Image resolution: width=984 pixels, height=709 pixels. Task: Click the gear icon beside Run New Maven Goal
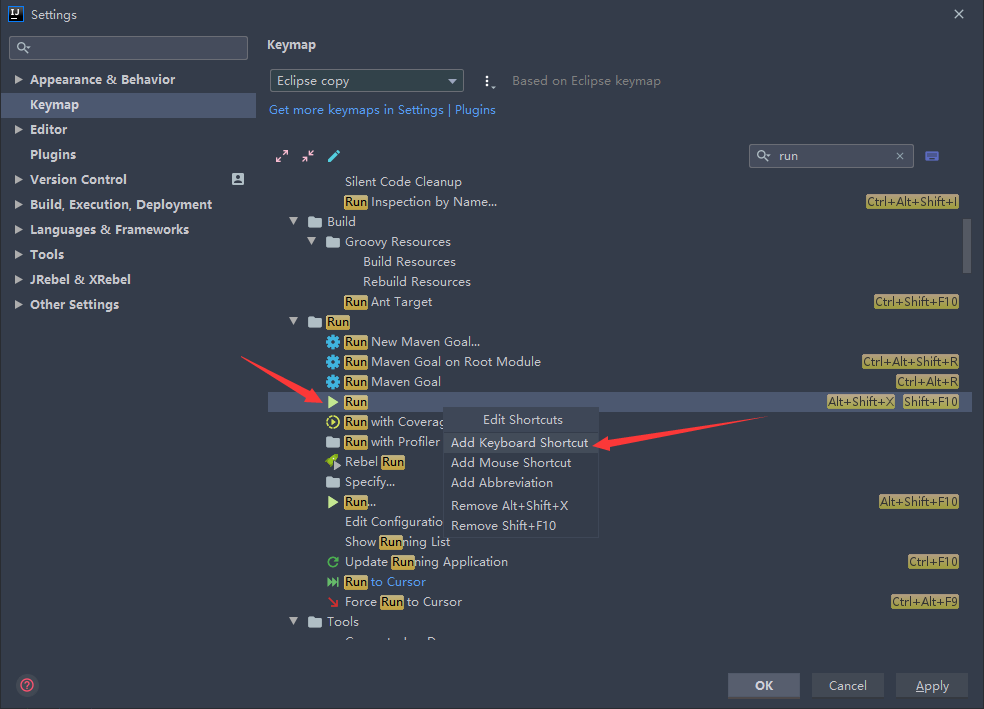333,342
